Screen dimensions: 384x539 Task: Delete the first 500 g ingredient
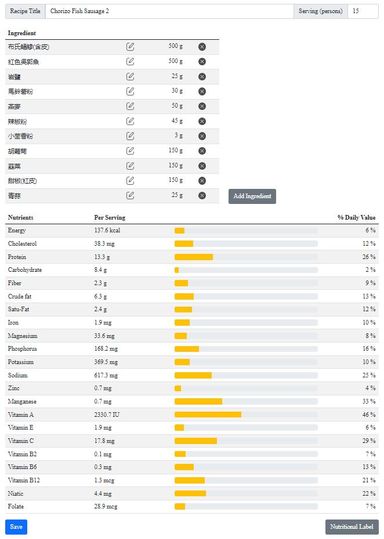coord(202,47)
